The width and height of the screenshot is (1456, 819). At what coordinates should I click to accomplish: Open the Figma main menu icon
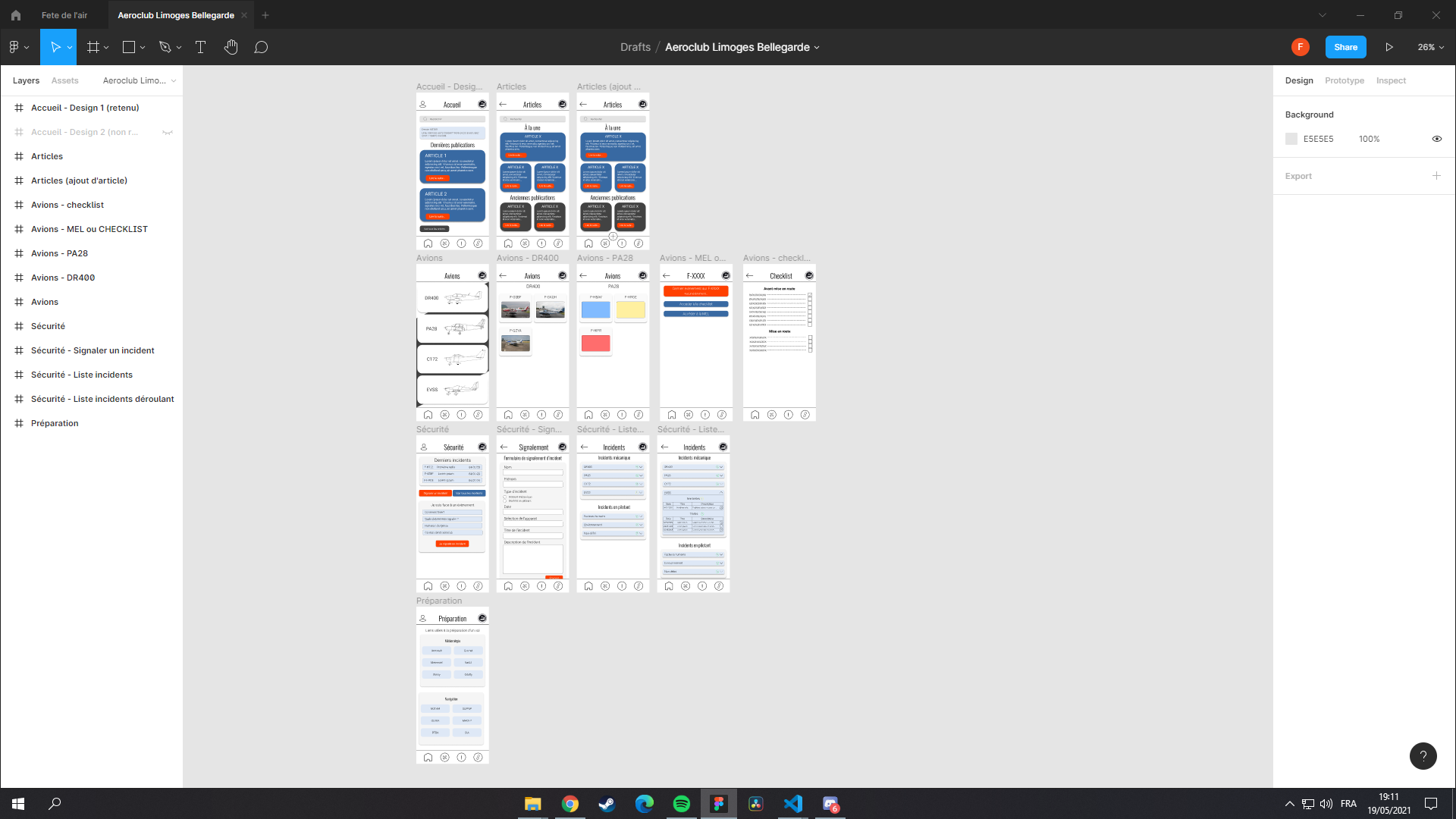click(14, 47)
